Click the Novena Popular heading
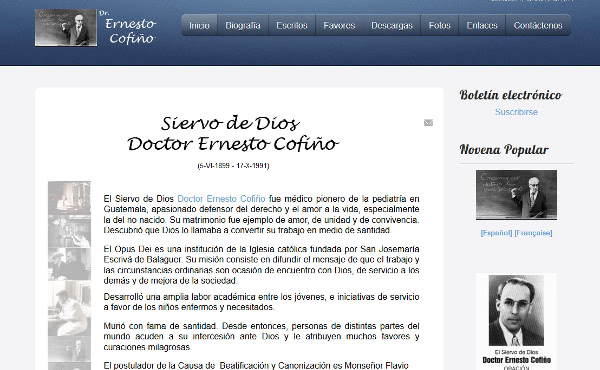The height and width of the screenshot is (370, 600). click(x=504, y=149)
